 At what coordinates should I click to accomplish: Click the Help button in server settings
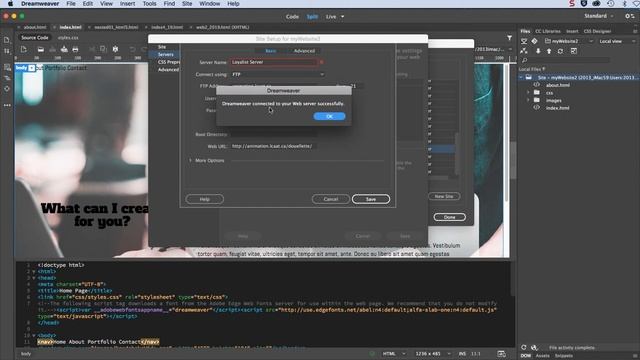(204, 199)
